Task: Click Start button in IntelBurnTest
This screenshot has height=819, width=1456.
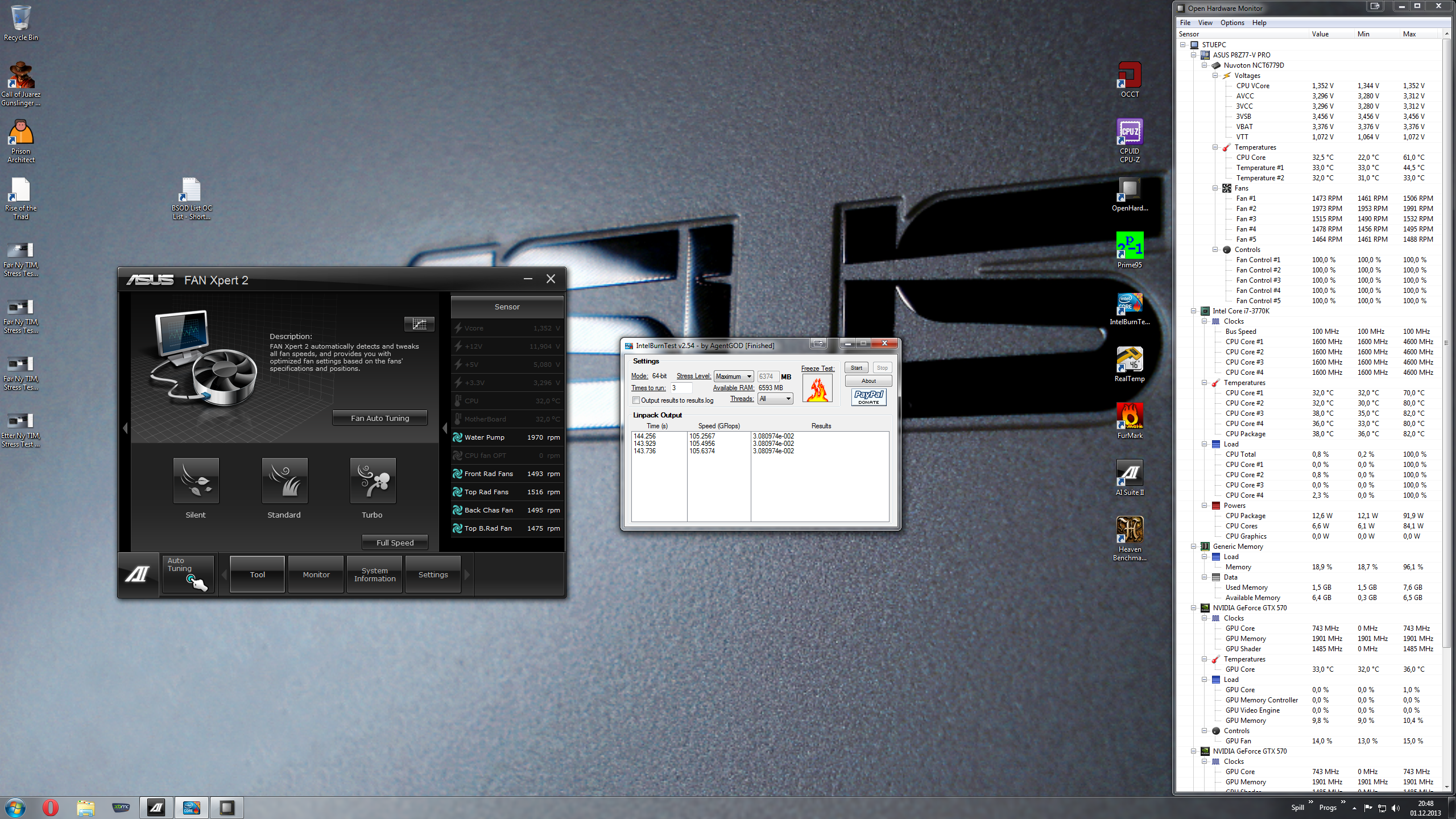Action: click(857, 368)
